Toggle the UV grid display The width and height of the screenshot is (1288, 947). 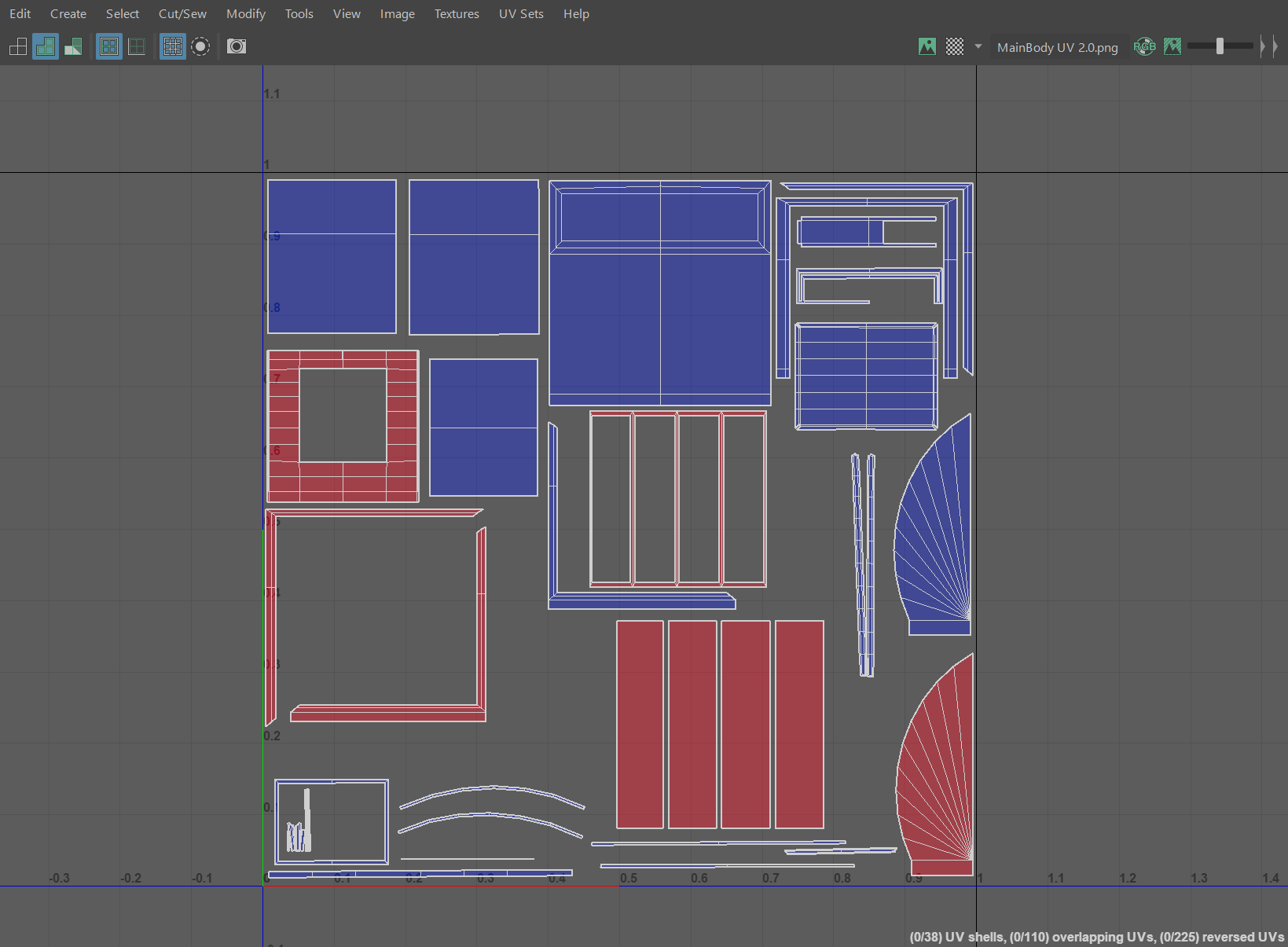[x=172, y=46]
